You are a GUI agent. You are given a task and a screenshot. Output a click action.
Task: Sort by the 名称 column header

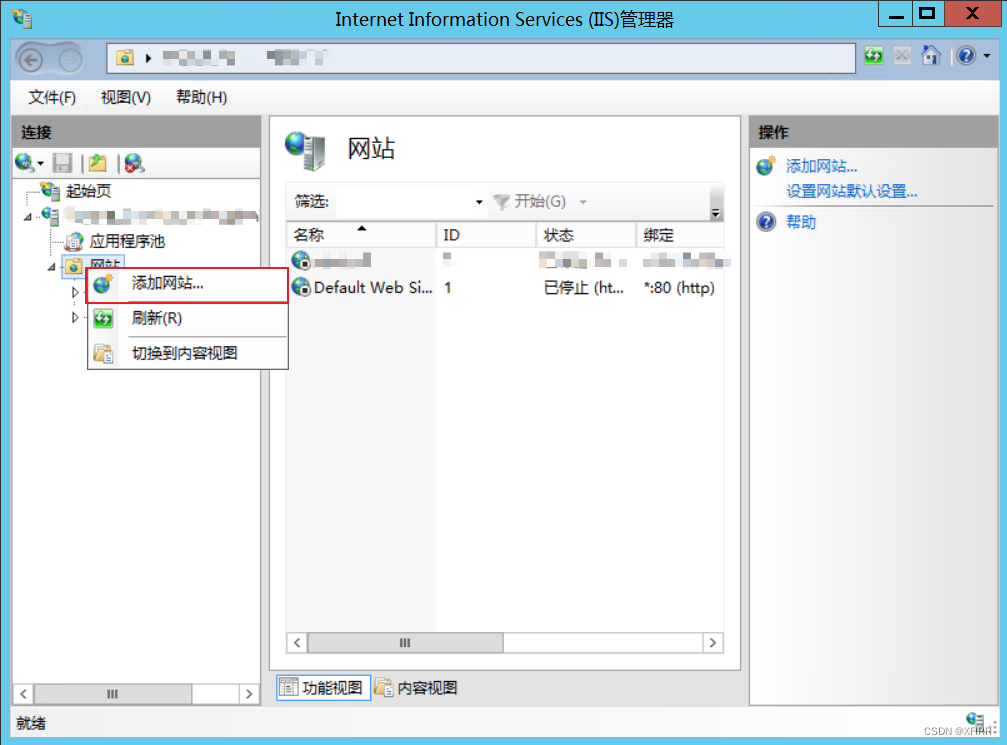pyautogui.click(x=362, y=235)
